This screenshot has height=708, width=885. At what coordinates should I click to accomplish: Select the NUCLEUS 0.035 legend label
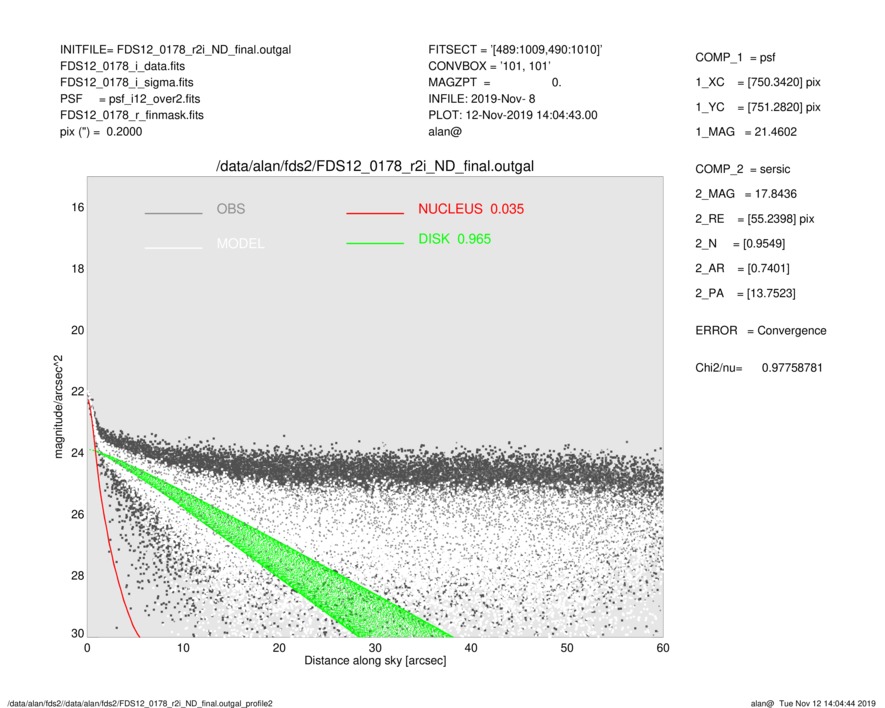click(x=470, y=209)
